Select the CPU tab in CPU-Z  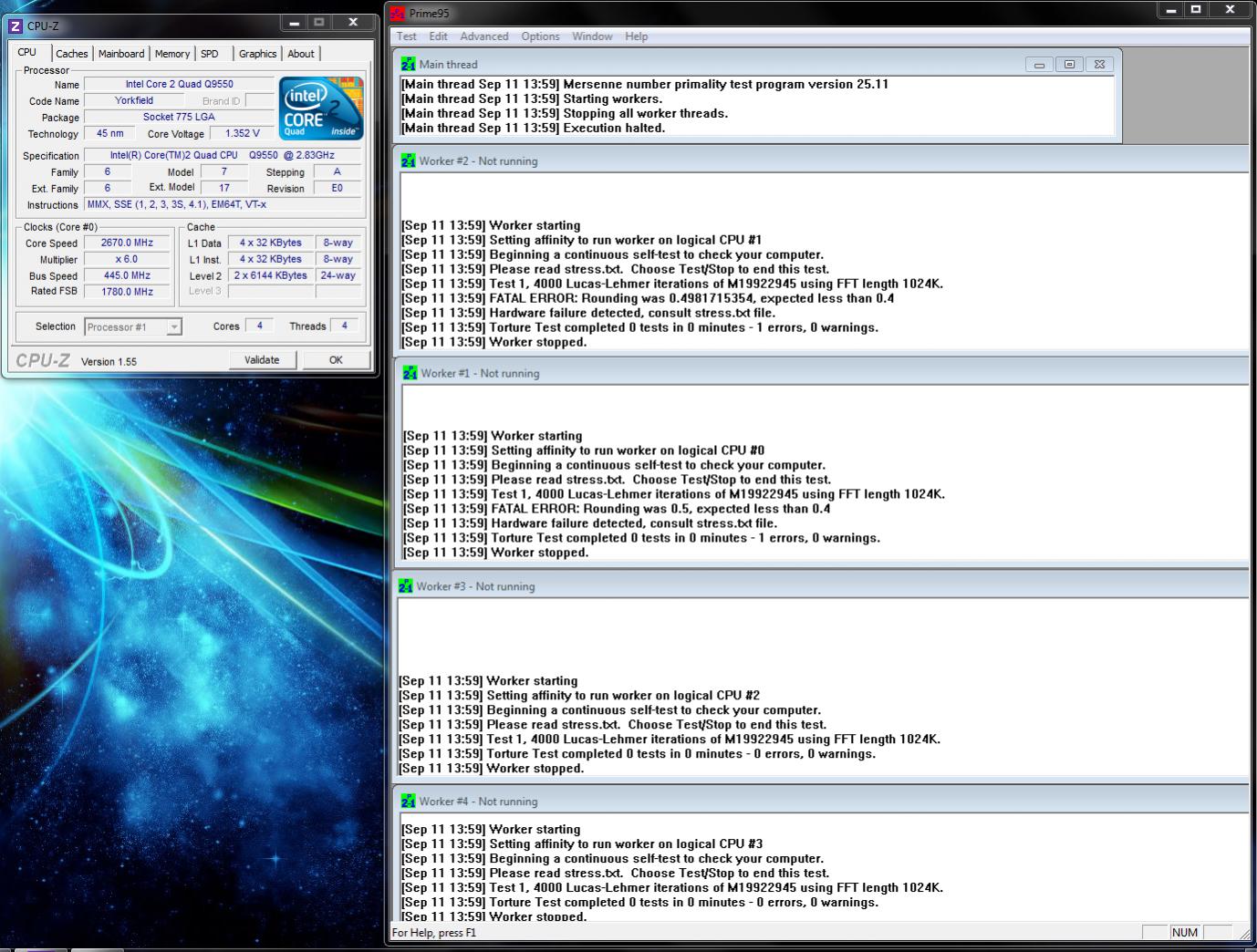coord(27,52)
